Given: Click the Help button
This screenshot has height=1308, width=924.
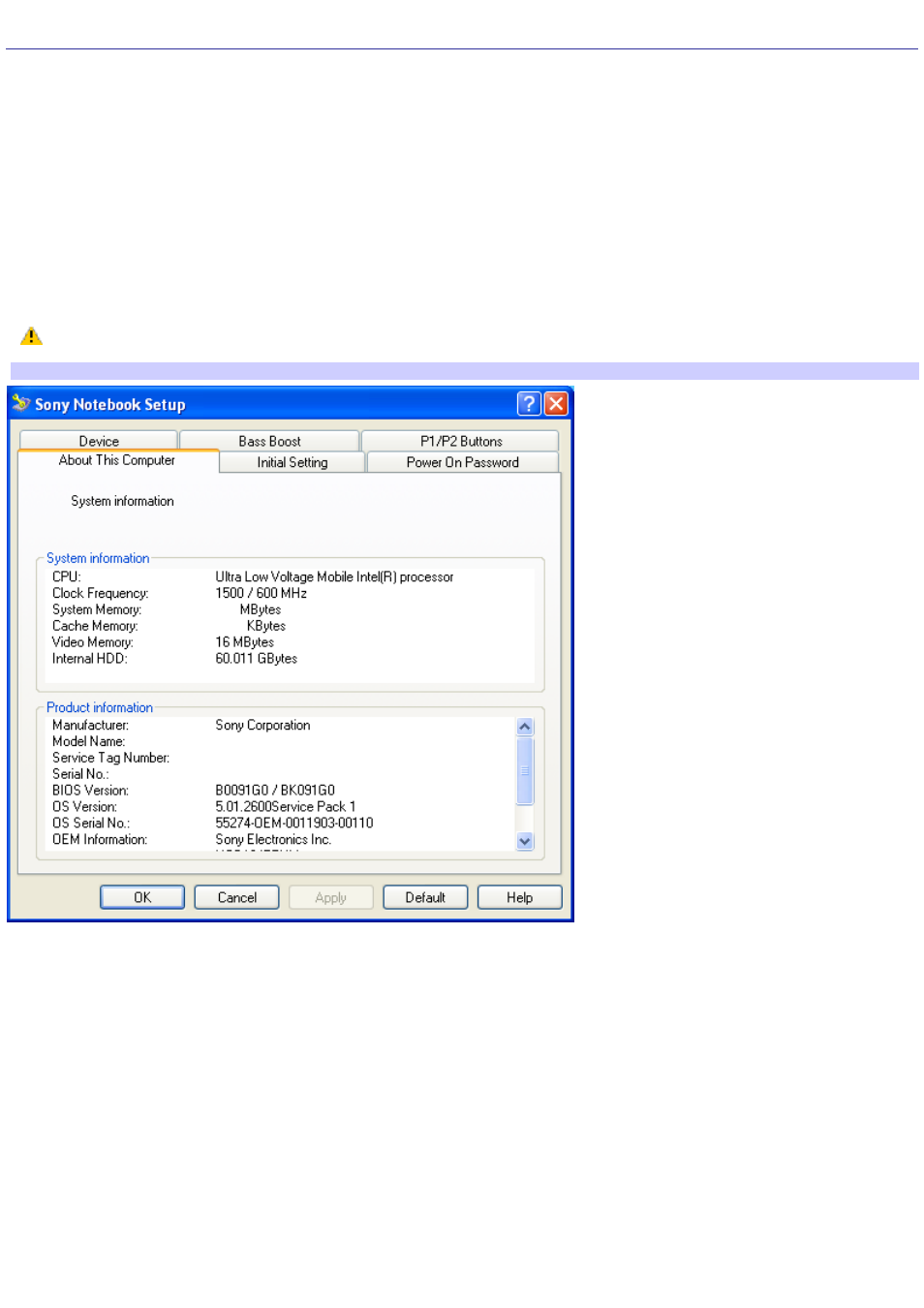Looking at the screenshot, I should (x=520, y=897).
